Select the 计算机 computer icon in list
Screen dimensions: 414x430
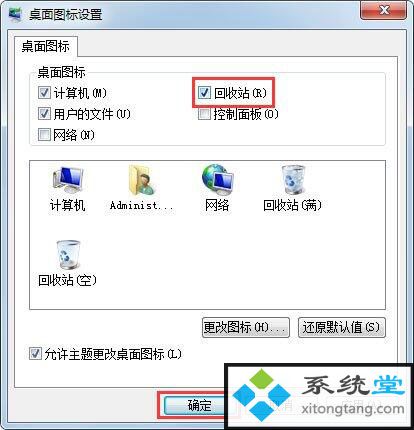click(68, 180)
